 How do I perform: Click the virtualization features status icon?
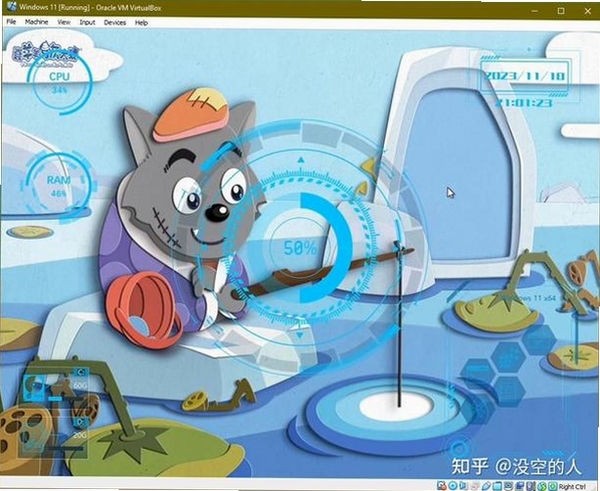530,486
